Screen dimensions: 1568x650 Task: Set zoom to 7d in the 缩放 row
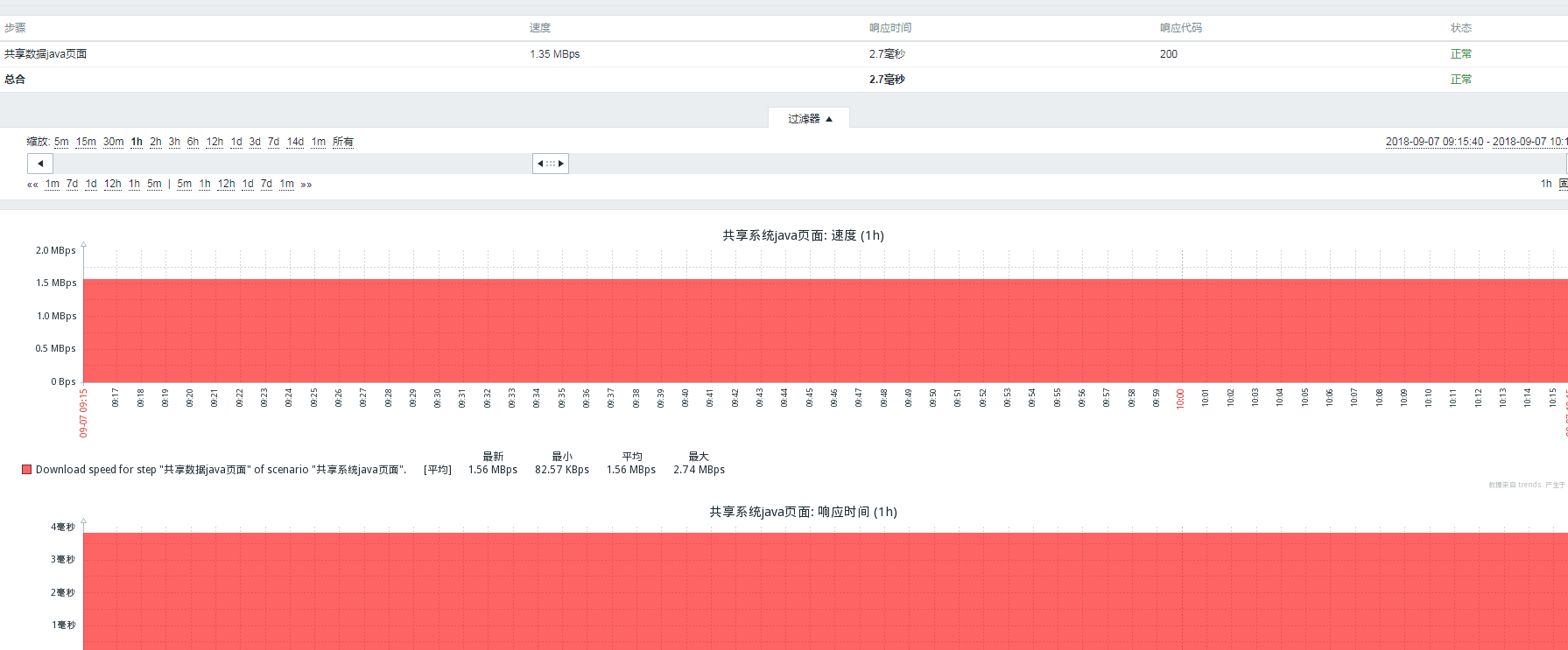[x=273, y=142]
